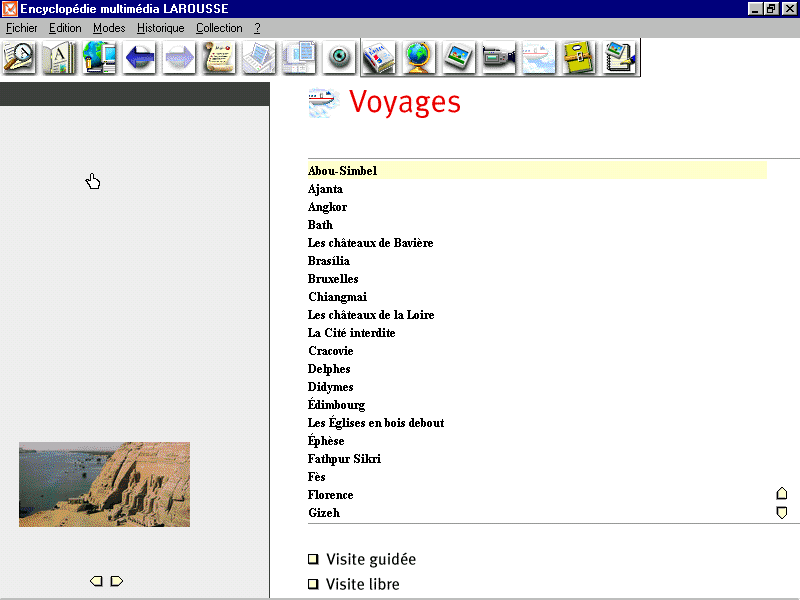Select Cracovie in the list
This screenshot has width=800, height=600.
click(x=331, y=351)
